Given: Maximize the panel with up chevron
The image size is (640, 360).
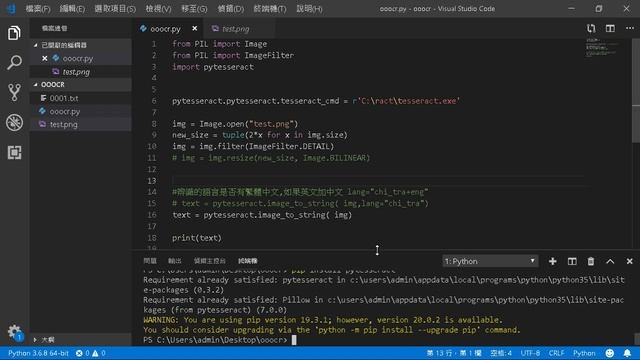Looking at the screenshot, I should pos(610,261).
